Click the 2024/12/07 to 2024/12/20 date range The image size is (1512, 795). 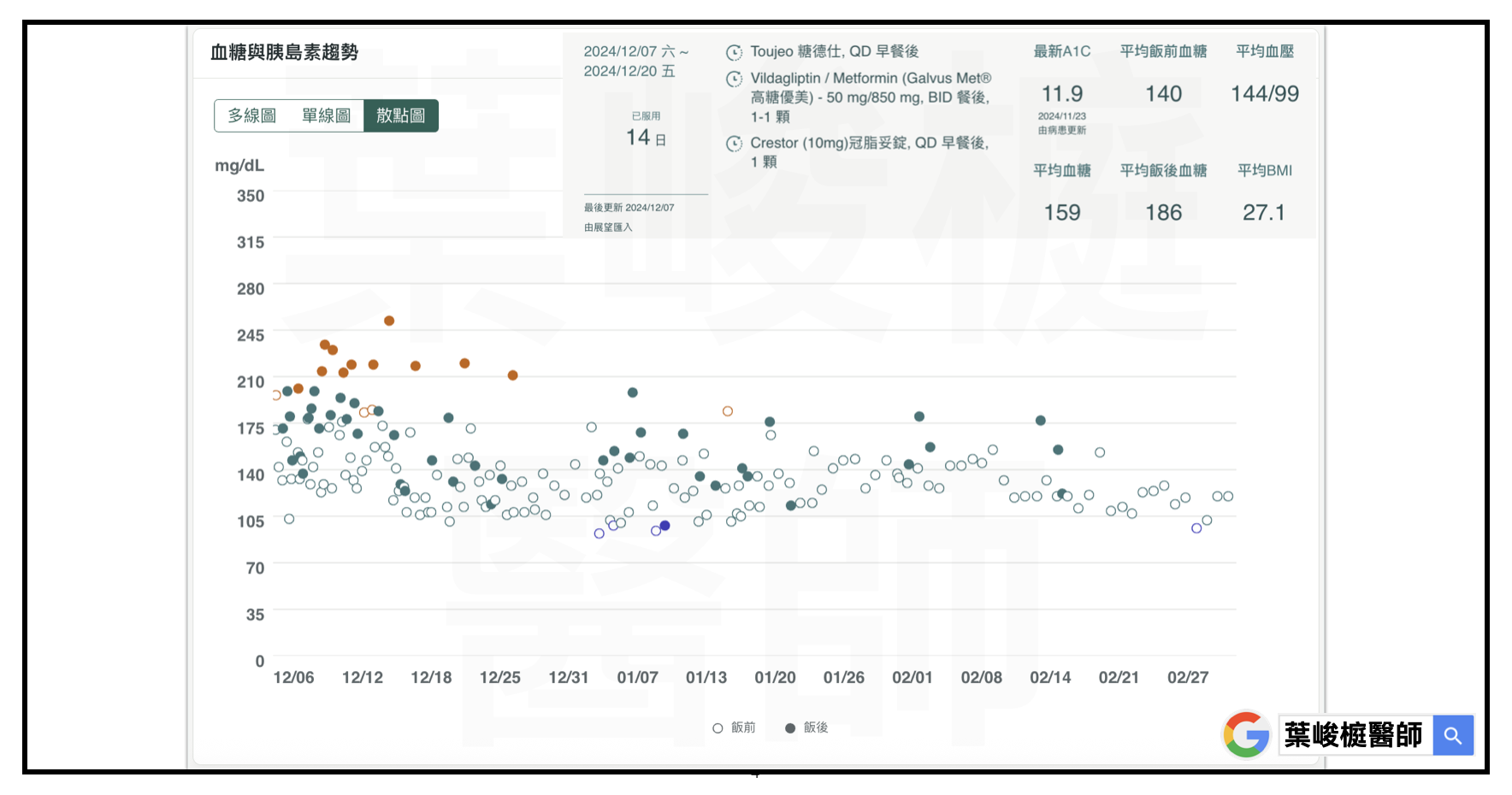coord(635,62)
